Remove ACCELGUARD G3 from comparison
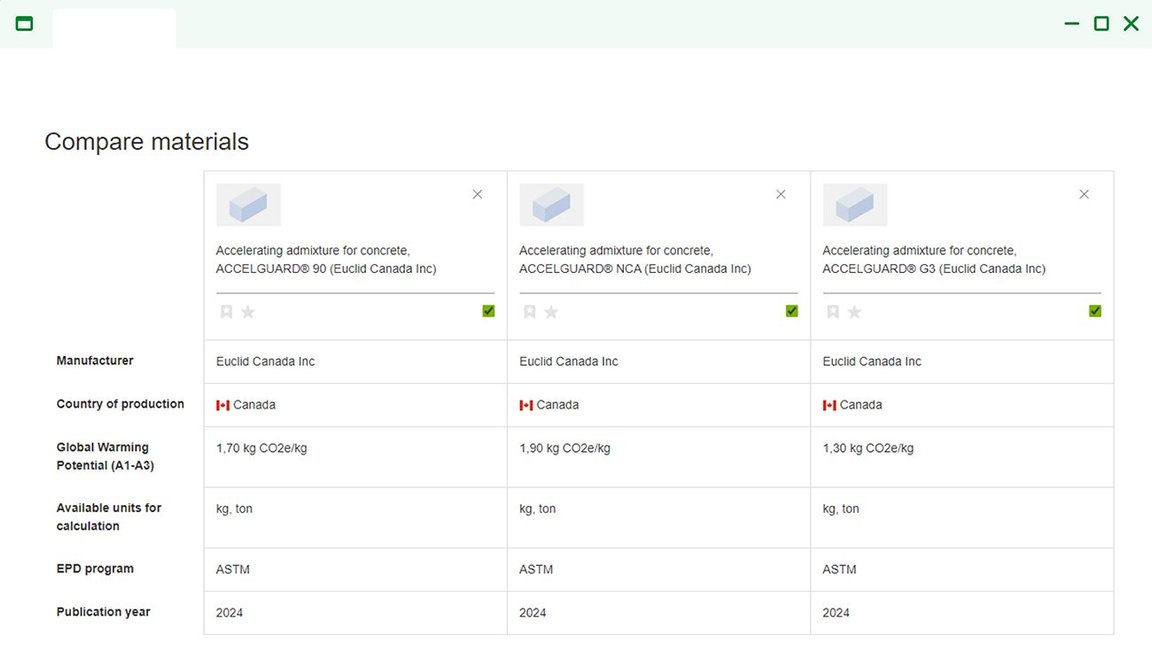1152x668 pixels. pyautogui.click(x=1084, y=194)
